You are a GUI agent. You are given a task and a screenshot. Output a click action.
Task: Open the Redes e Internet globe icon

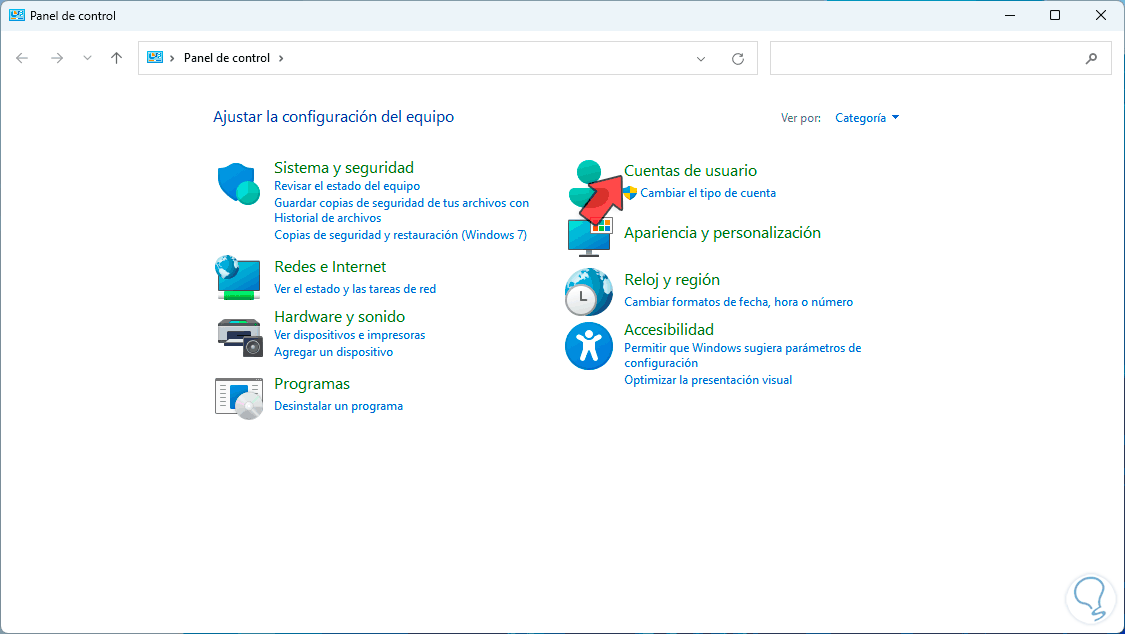pos(238,277)
